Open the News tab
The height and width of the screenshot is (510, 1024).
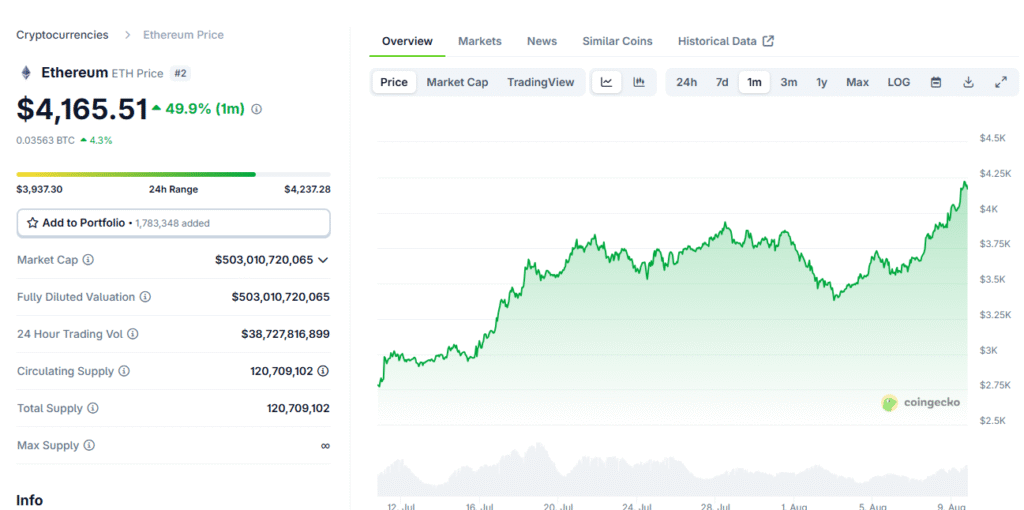[542, 41]
